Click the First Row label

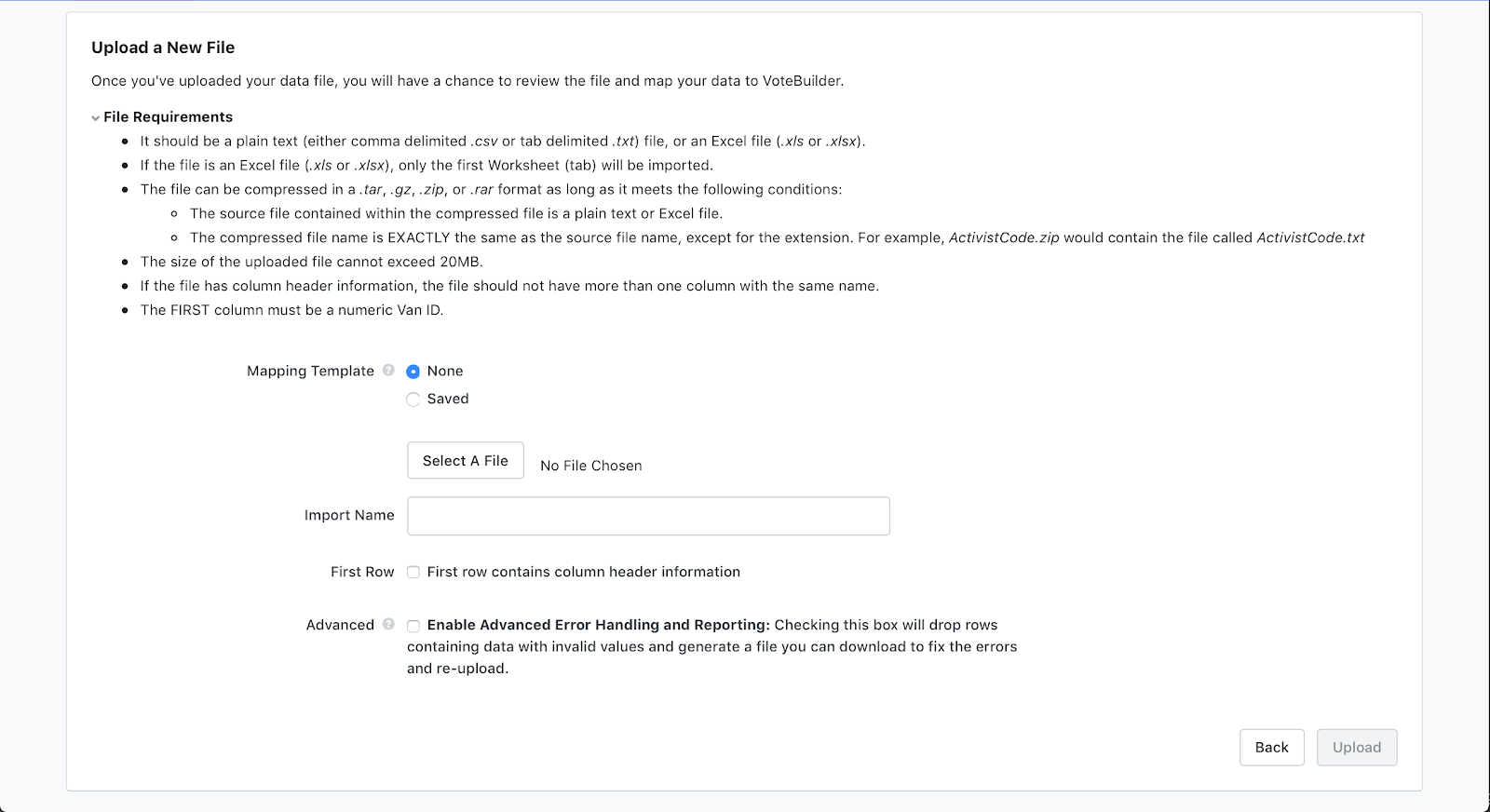pyautogui.click(x=362, y=572)
